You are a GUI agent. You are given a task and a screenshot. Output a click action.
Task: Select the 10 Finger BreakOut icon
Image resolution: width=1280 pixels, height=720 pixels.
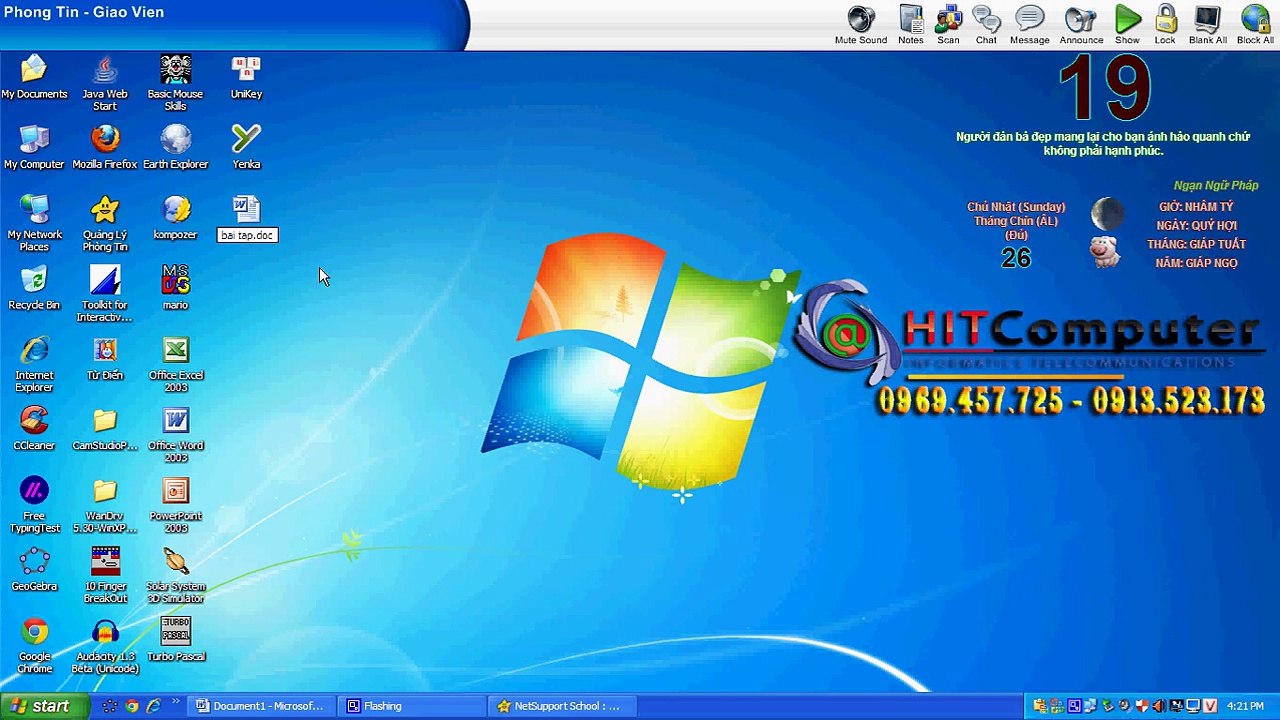point(105,575)
